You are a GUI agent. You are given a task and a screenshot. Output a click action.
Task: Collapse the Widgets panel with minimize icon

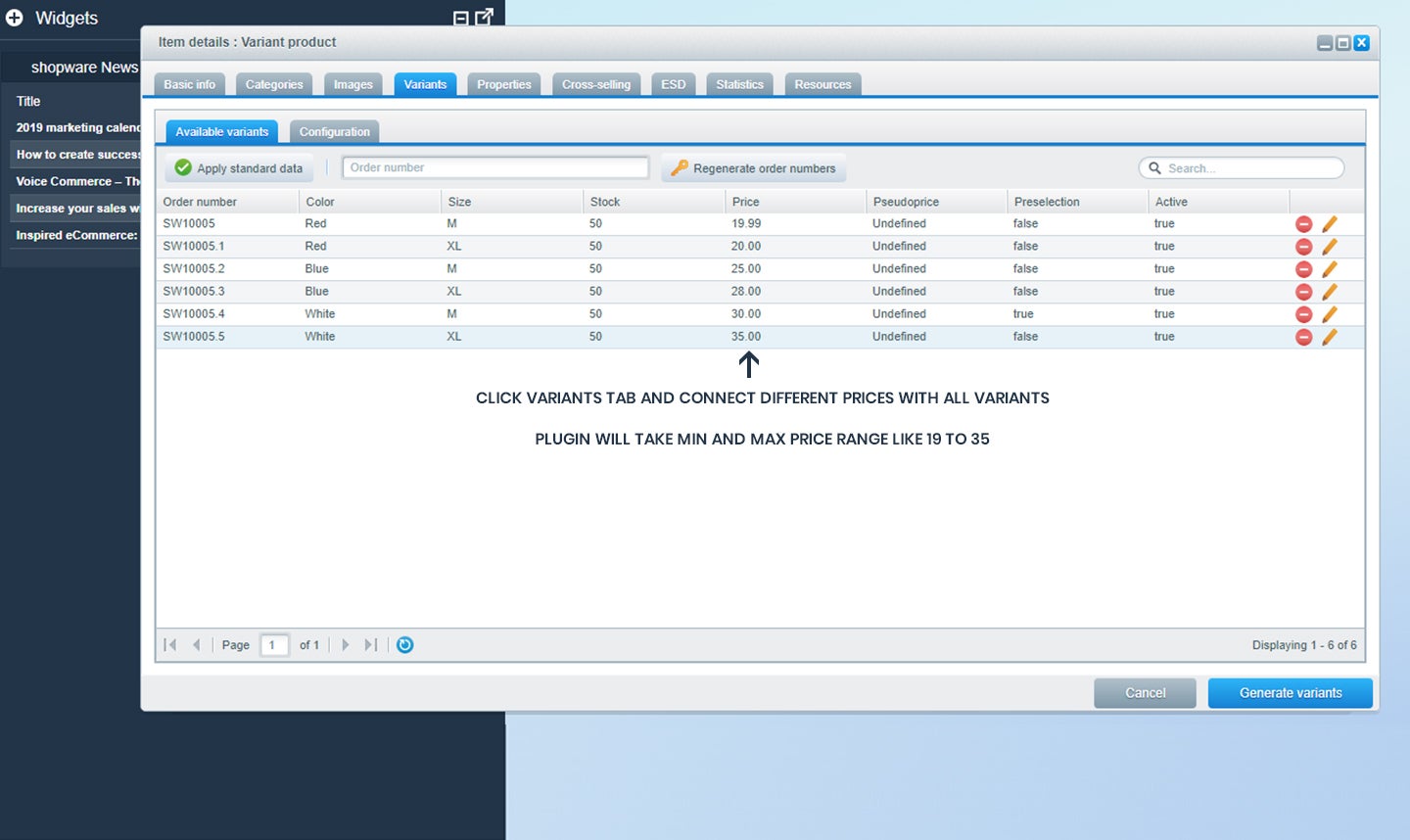[x=461, y=18]
